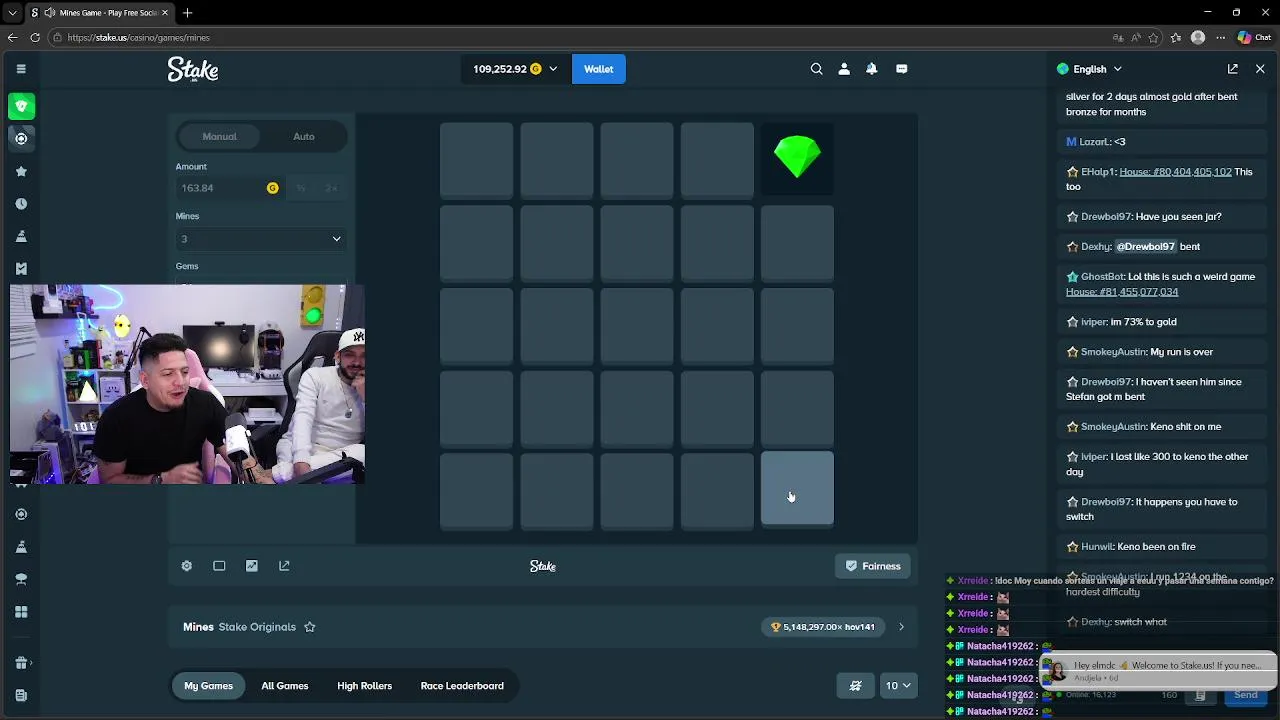The width and height of the screenshot is (1280, 720).
Task: Open Recent clock icon in sidebar
Action: point(21,204)
